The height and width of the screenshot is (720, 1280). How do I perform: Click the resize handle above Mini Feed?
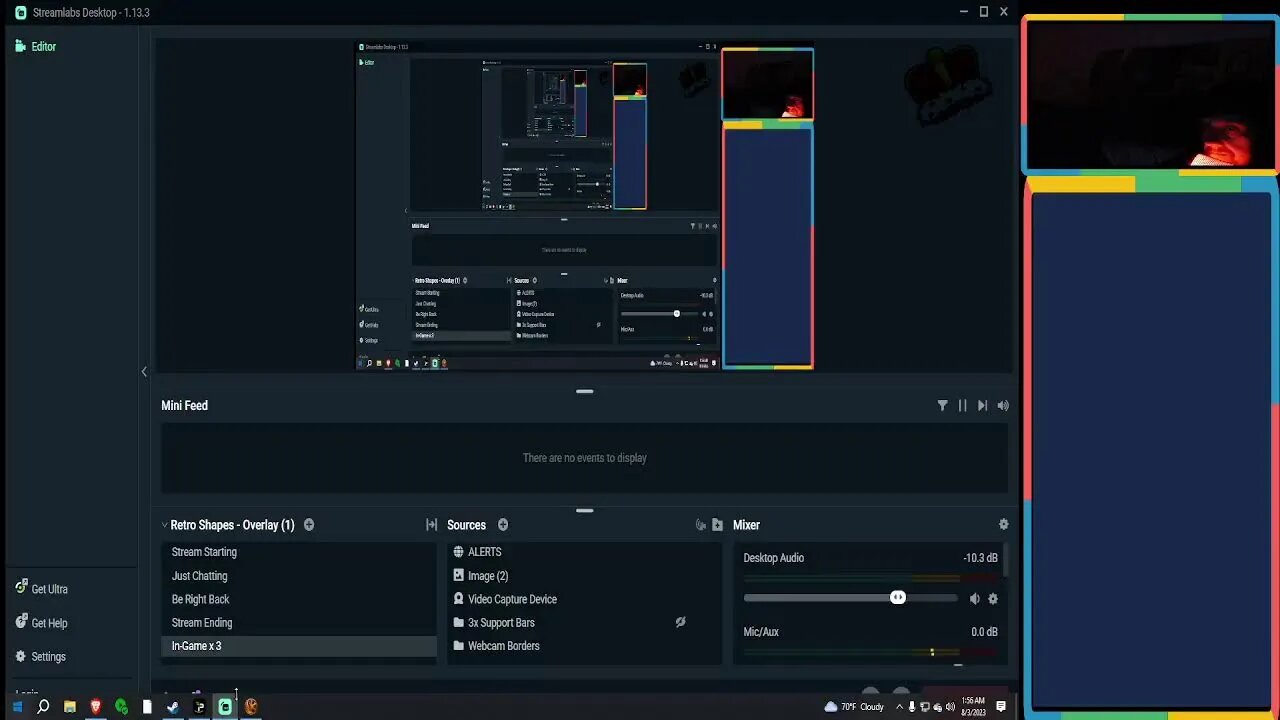(585, 391)
